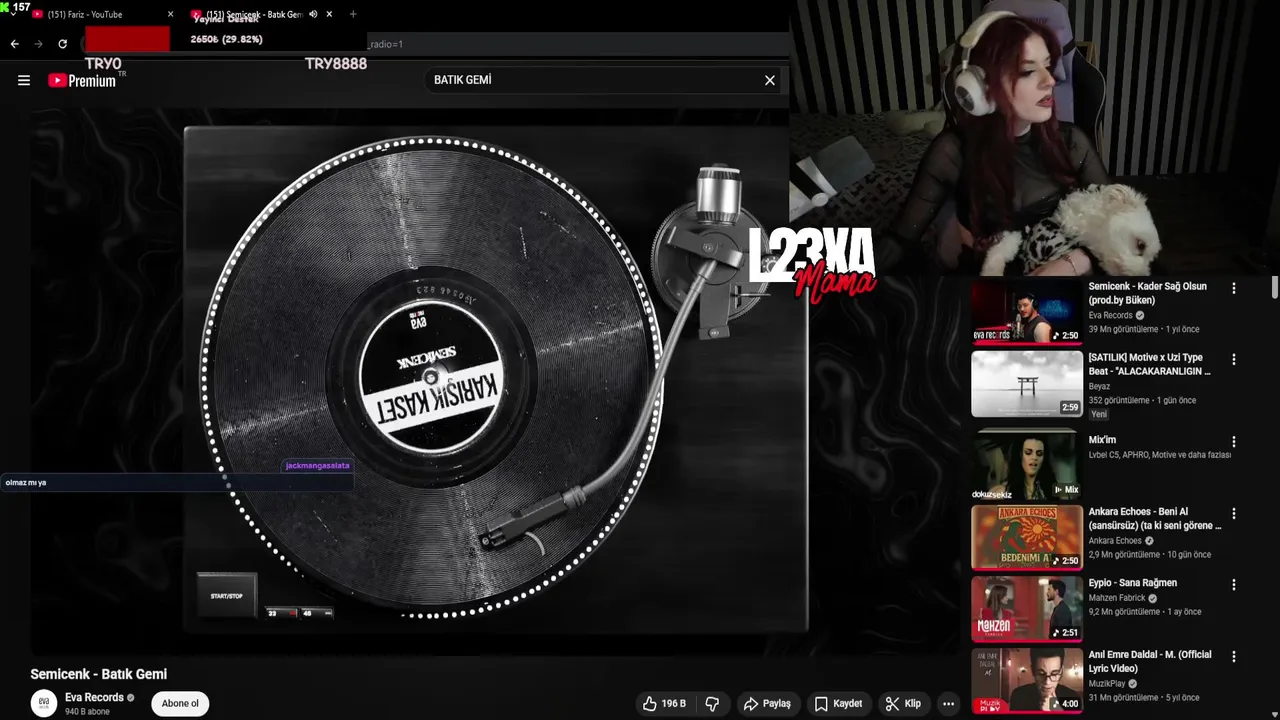Click the Semicenk - Batık Gemi video title

[99, 674]
